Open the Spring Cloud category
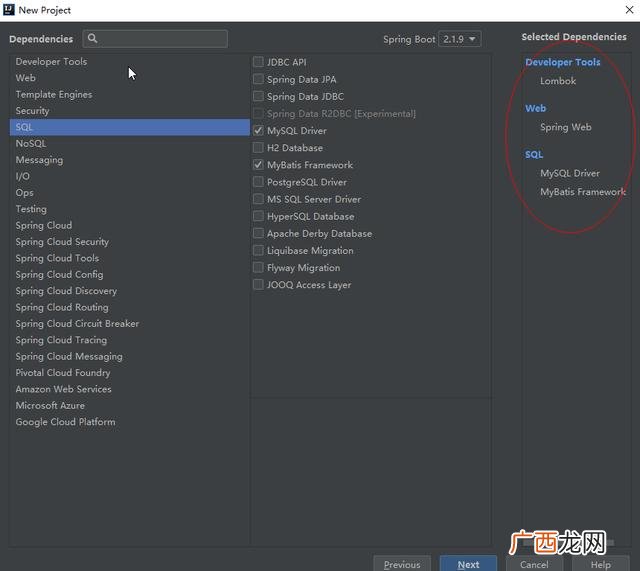The width and height of the screenshot is (640, 571). [x=129, y=225]
